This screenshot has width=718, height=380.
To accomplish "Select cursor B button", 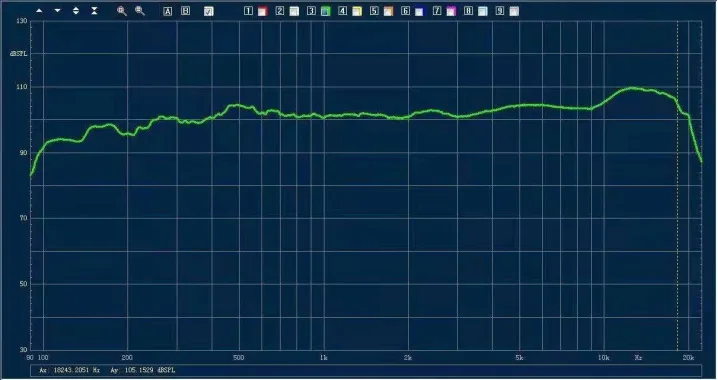I will pos(185,11).
